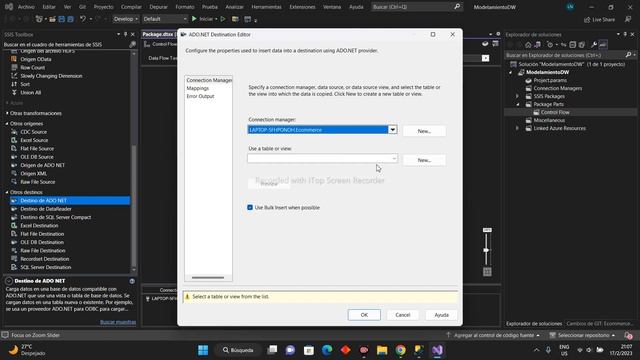This screenshot has height=360, width=640.
Task: Click the designer zoom slider handle
Action: pyautogui.click(x=486, y=250)
